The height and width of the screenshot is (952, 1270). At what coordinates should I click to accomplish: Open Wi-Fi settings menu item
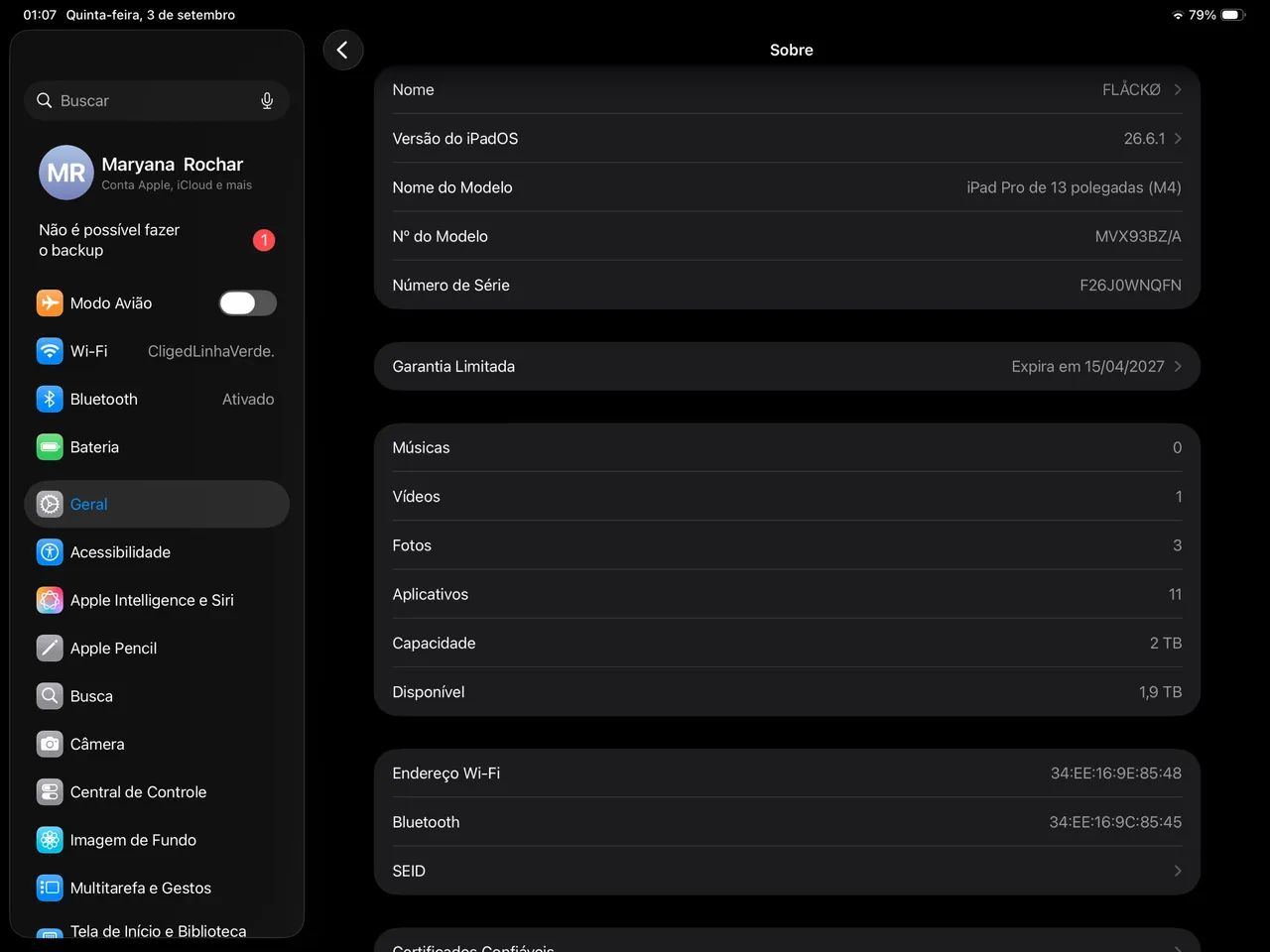[157, 351]
